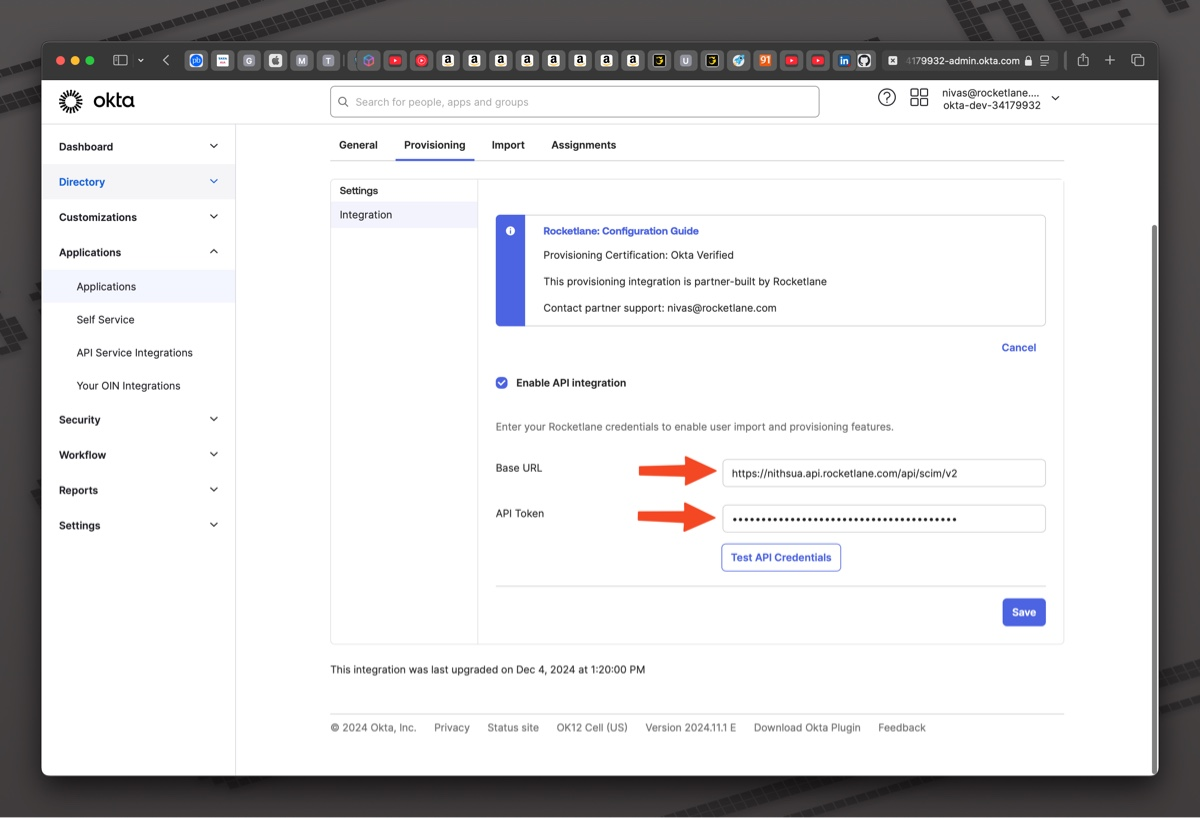Switch to the GitHub browser tab

pyautogui.click(x=864, y=60)
